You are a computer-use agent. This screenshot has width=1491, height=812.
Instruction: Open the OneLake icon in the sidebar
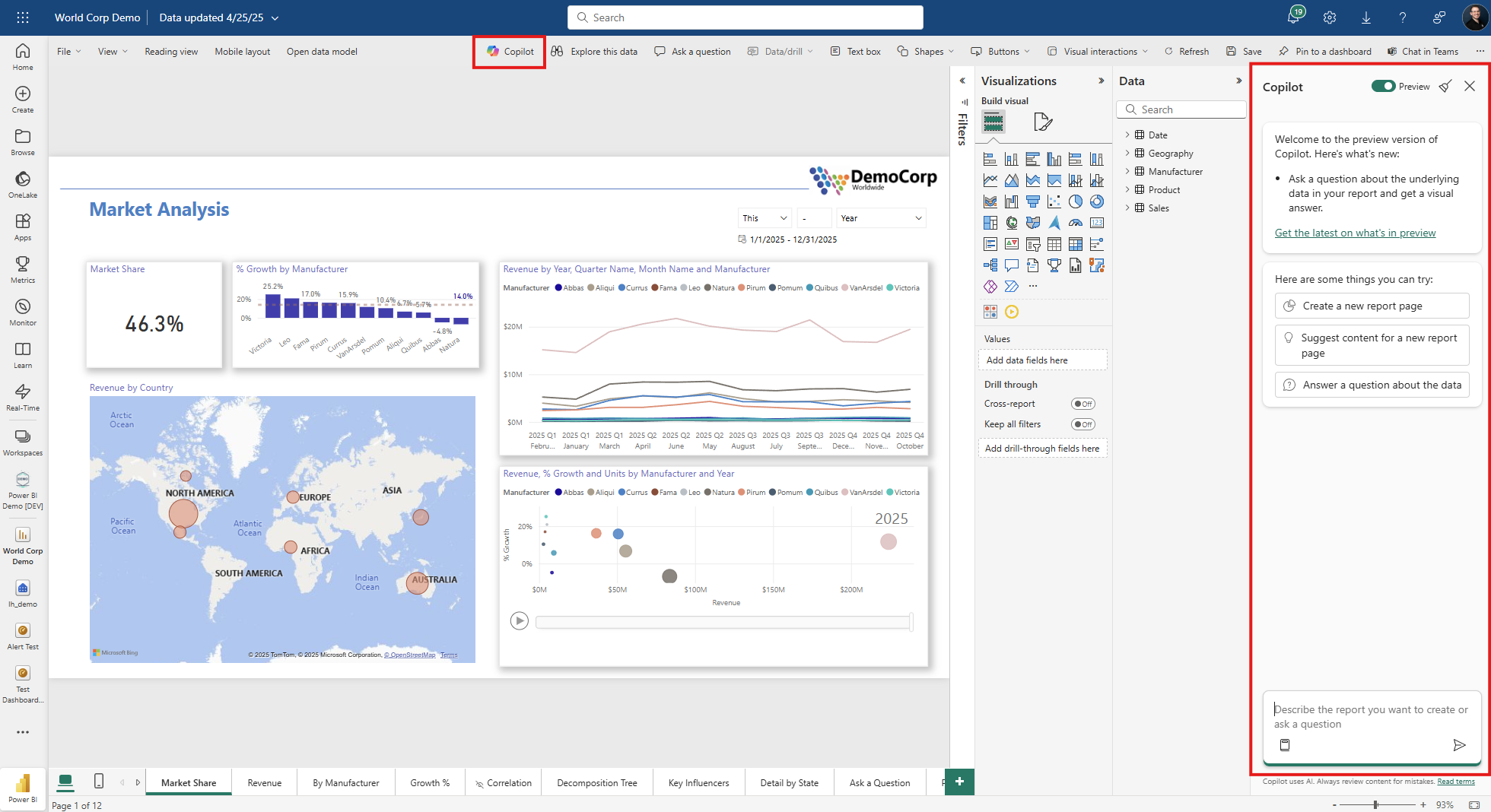[x=23, y=179]
